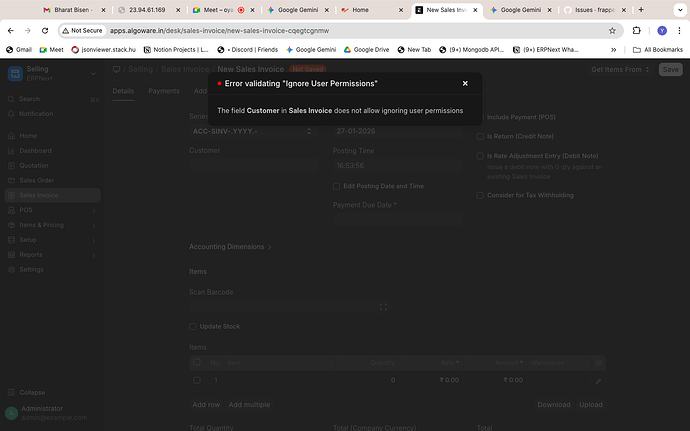This screenshot has width=690, height=431.
Task: Close the Ignore User Permissions error dialog
Action: pyautogui.click(x=465, y=84)
